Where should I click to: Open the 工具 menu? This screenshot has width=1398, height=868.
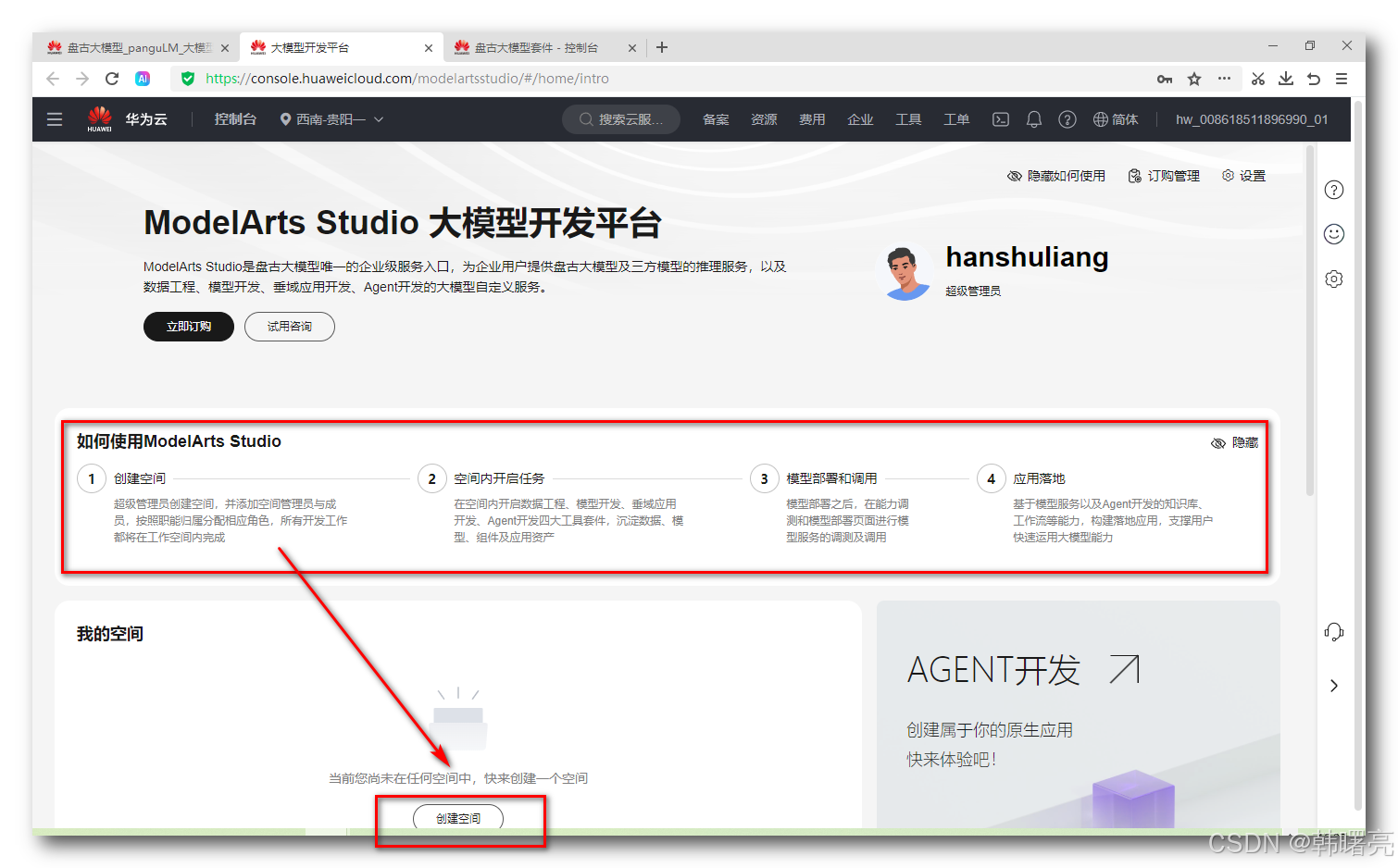coord(908,119)
